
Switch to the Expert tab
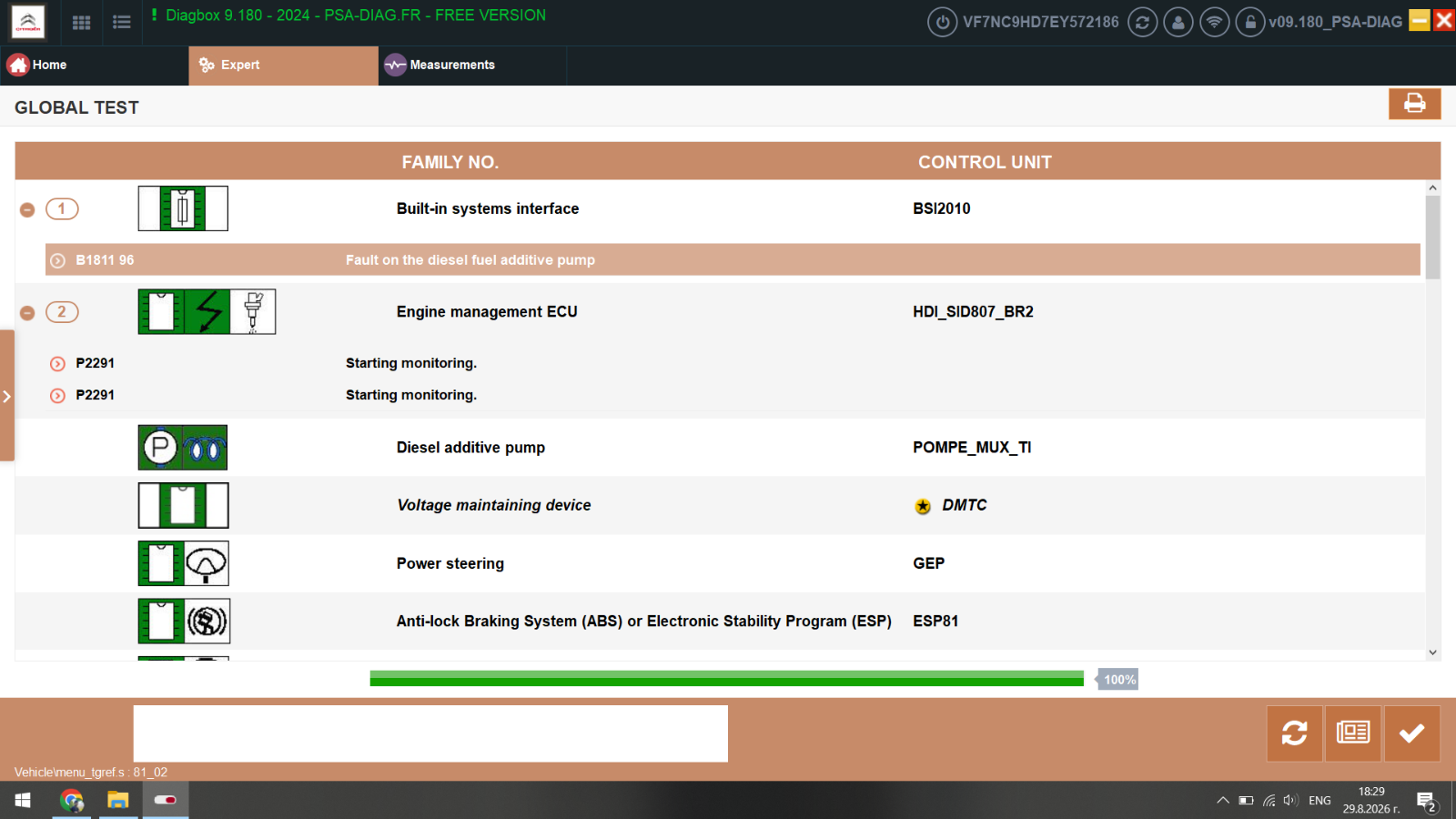[283, 66]
